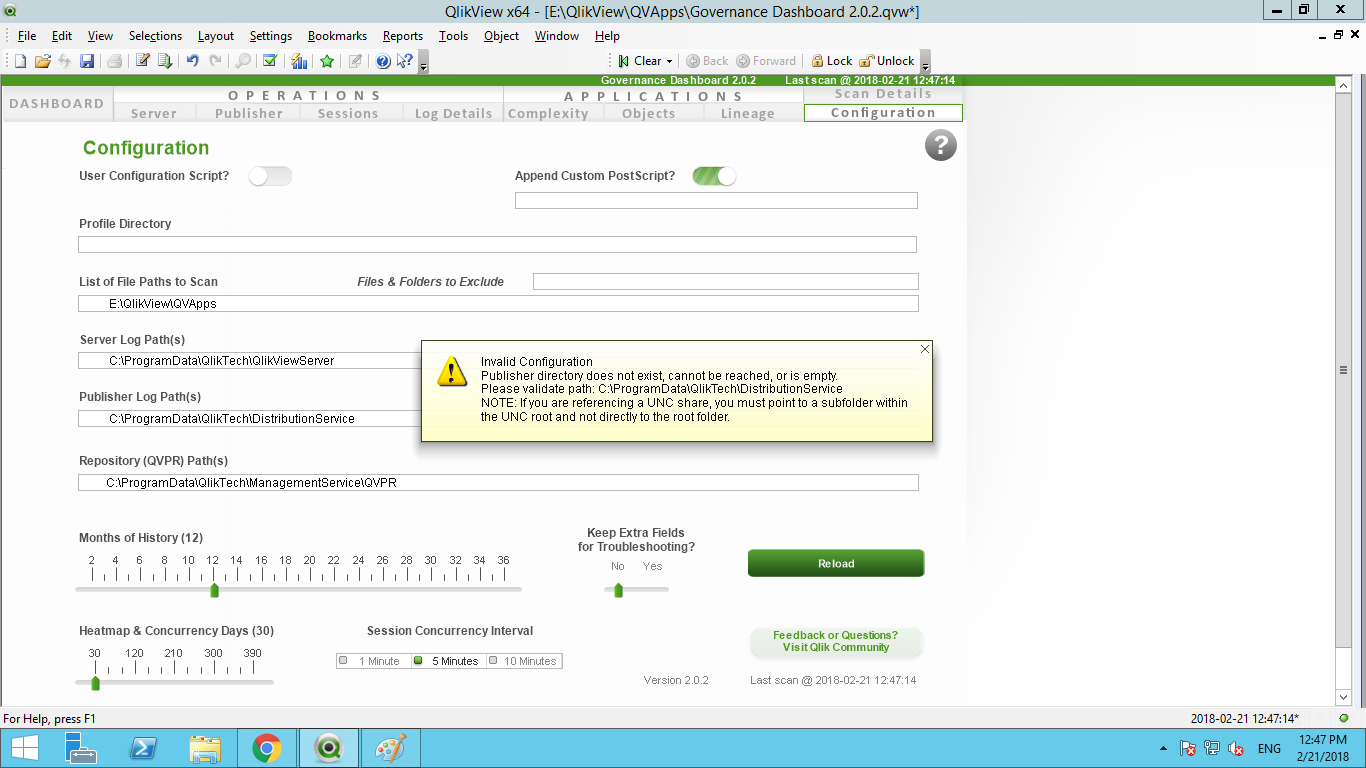This screenshot has width=1366, height=768.
Task: Click the Repository (QVPR) Path input field
Action: 498,483
